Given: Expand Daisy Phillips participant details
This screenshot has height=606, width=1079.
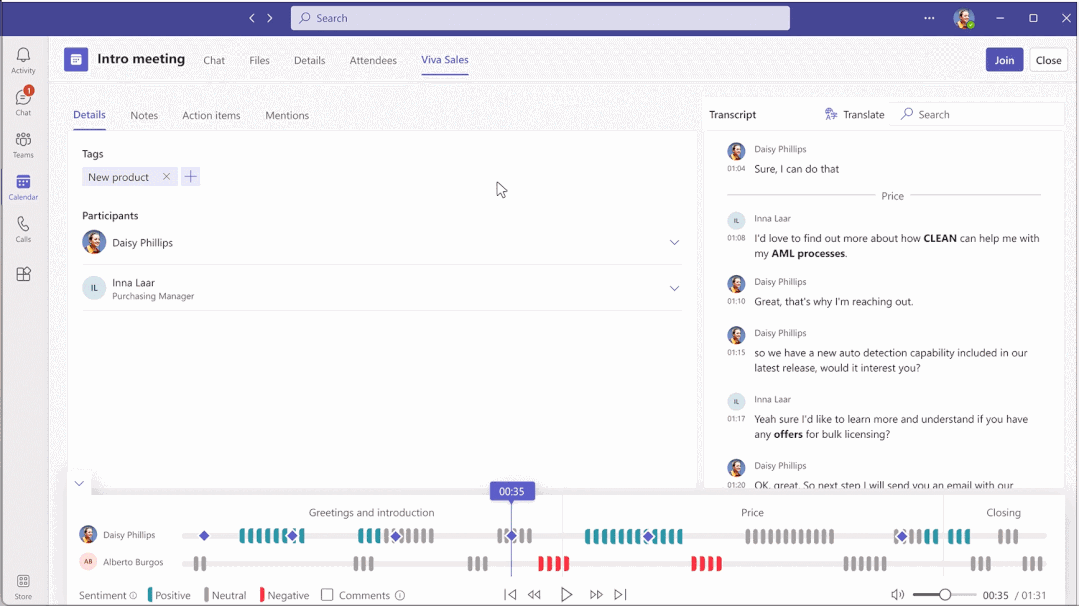Looking at the screenshot, I should [674, 242].
